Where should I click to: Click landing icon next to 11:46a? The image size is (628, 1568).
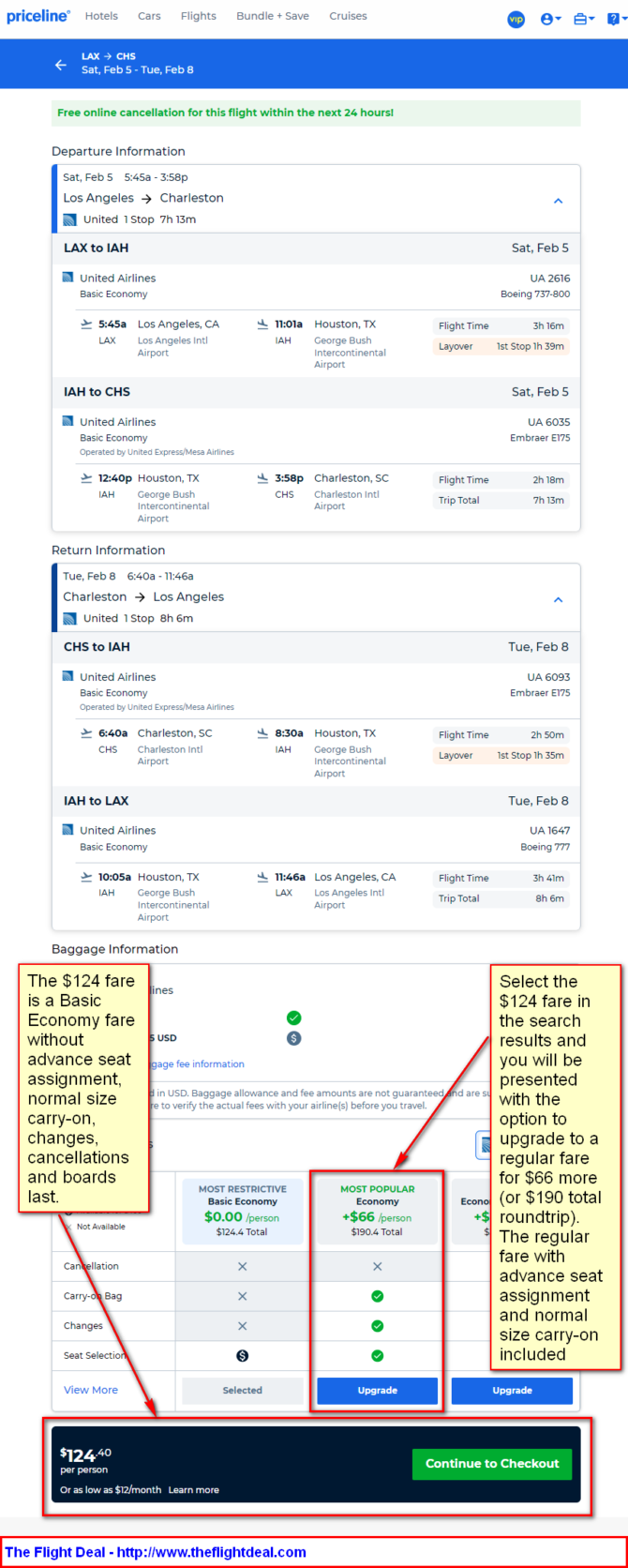[262, 877]
